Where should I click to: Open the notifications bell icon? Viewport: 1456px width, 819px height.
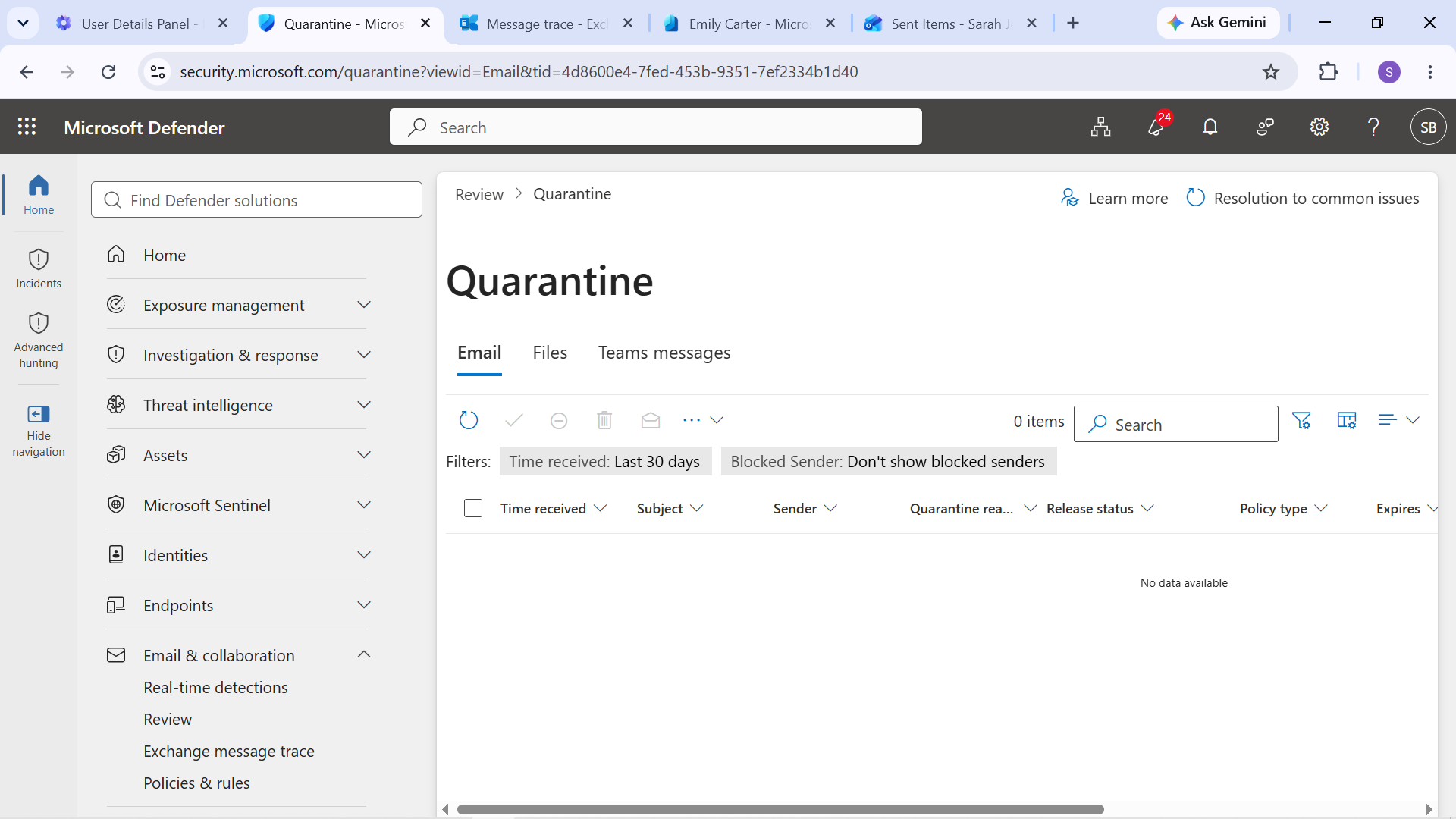click(1210, 127)
